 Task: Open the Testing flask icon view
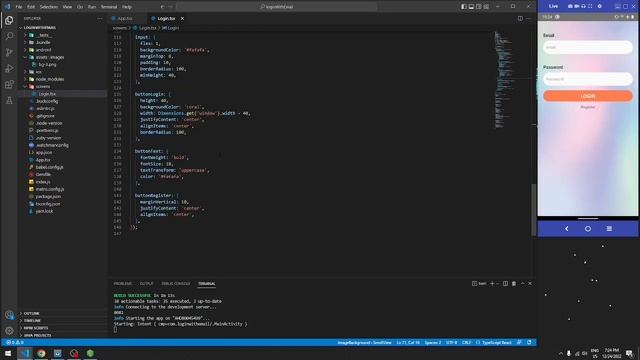click(x=9, y=100)
